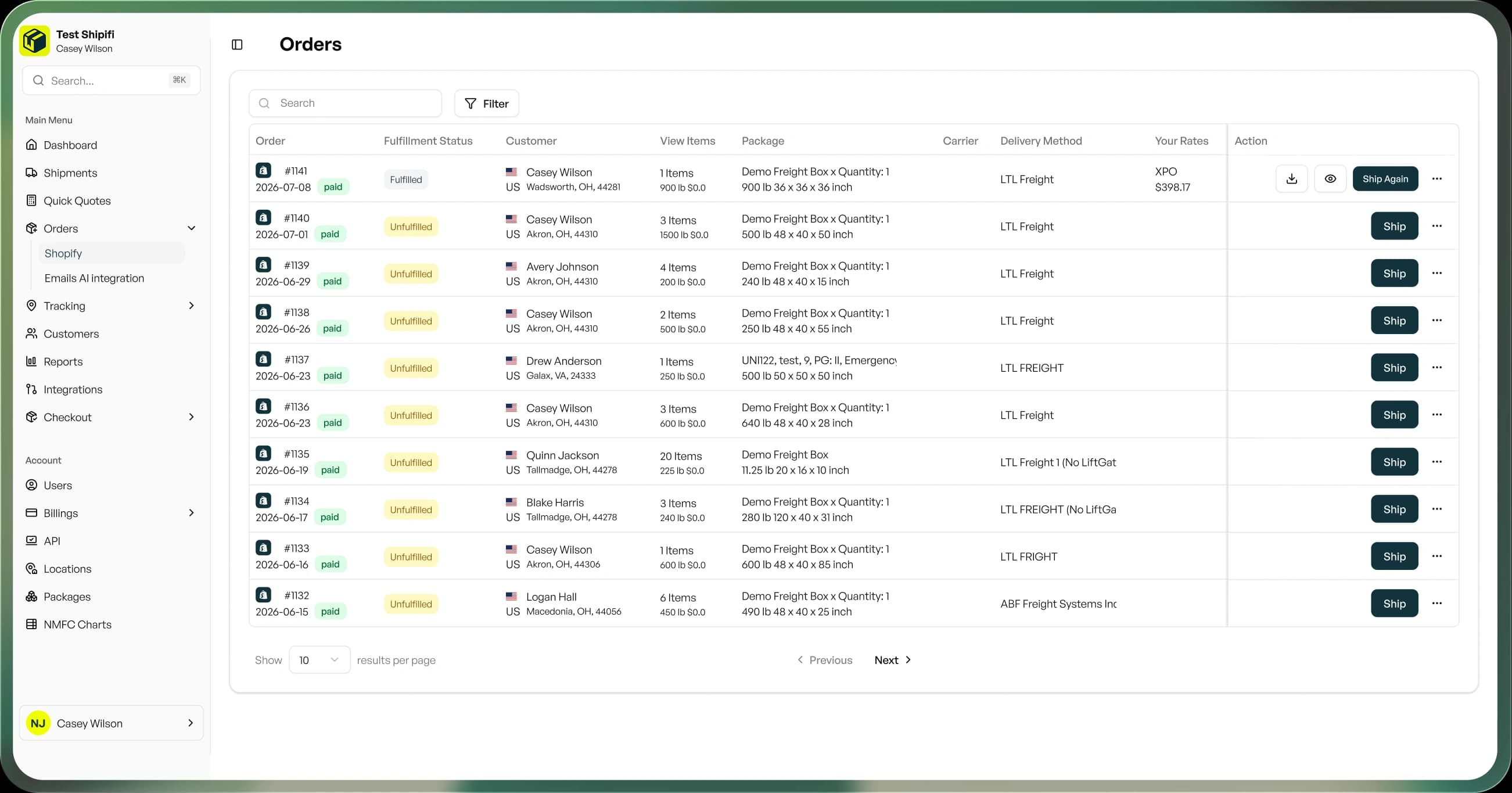Go to the Next page
The height and width of the screenshot is (793, 1512).
point(893,660)
